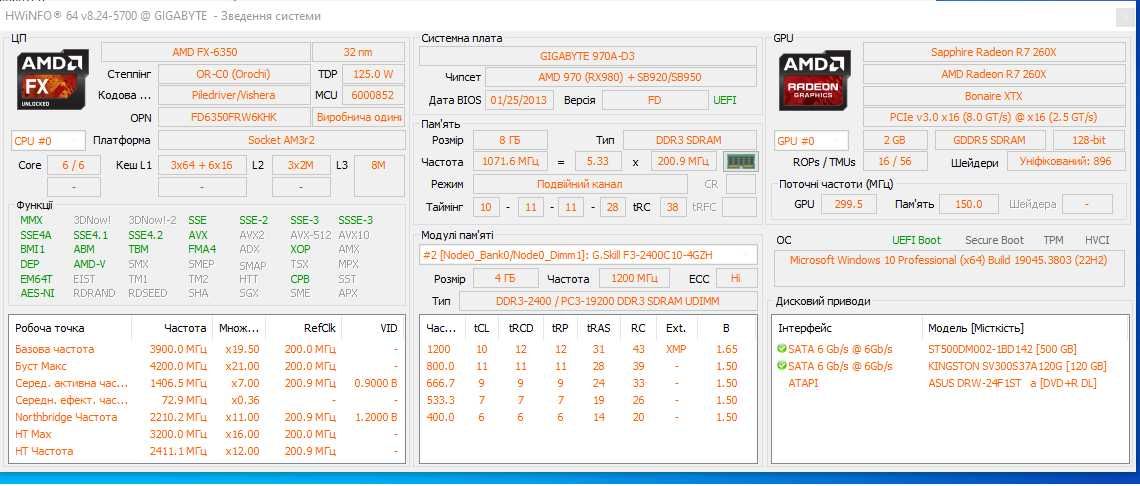Open the CPU #0 selector dropdown
Image resolution: width=1140 pixels, height=486 pixels.
(47, 140)
